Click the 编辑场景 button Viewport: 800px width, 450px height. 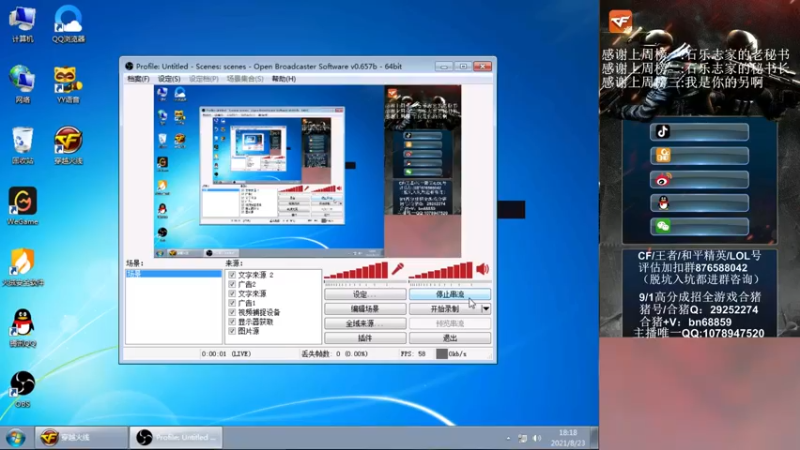365,309
